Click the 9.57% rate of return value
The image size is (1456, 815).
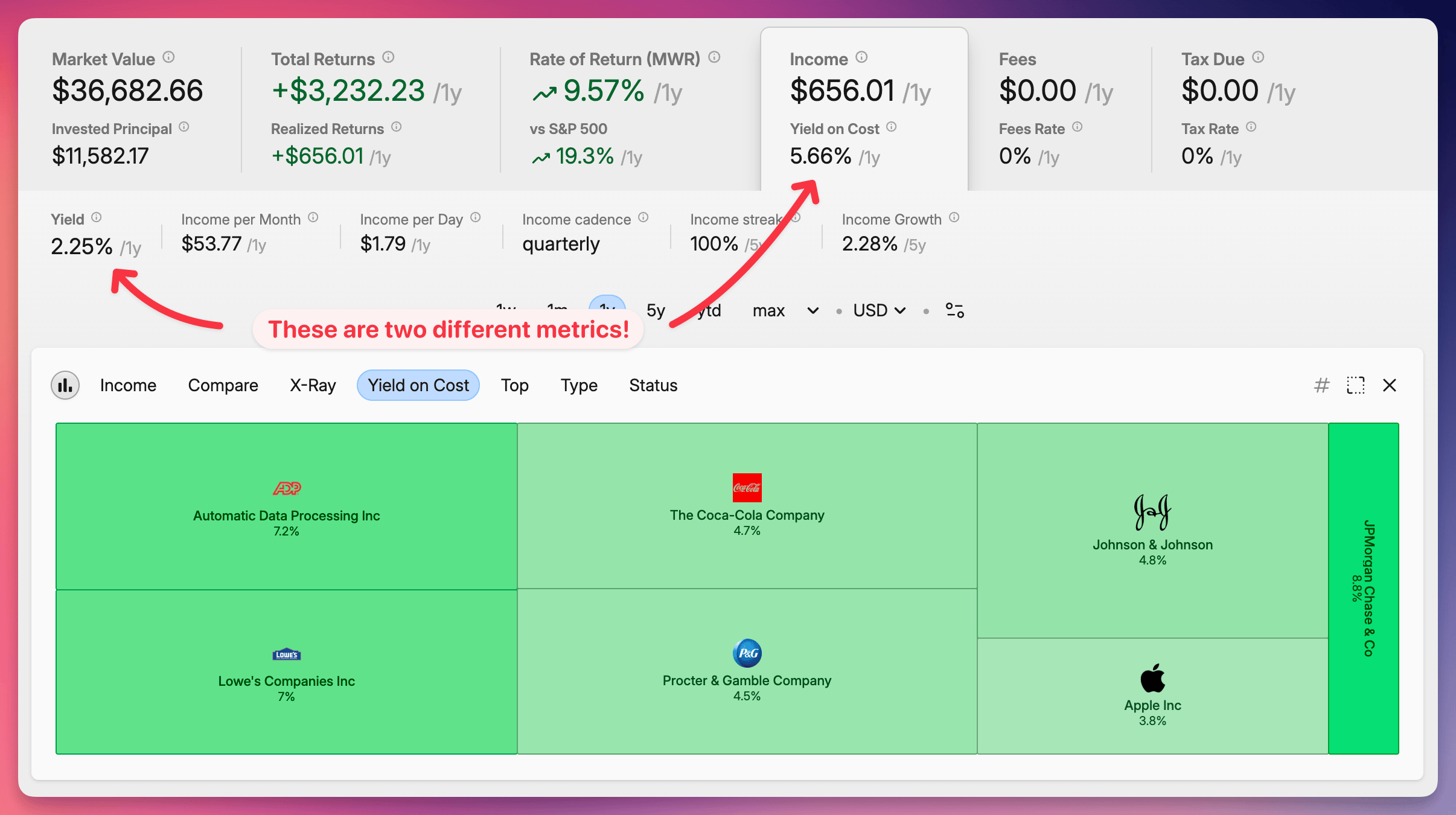coord(604,91)
